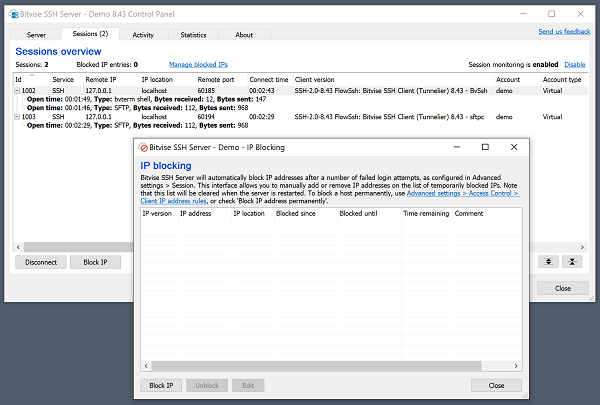Disable session monitoring via the Disable link
600x405 pixels.
pyautogui.click(x=575, y=64)
